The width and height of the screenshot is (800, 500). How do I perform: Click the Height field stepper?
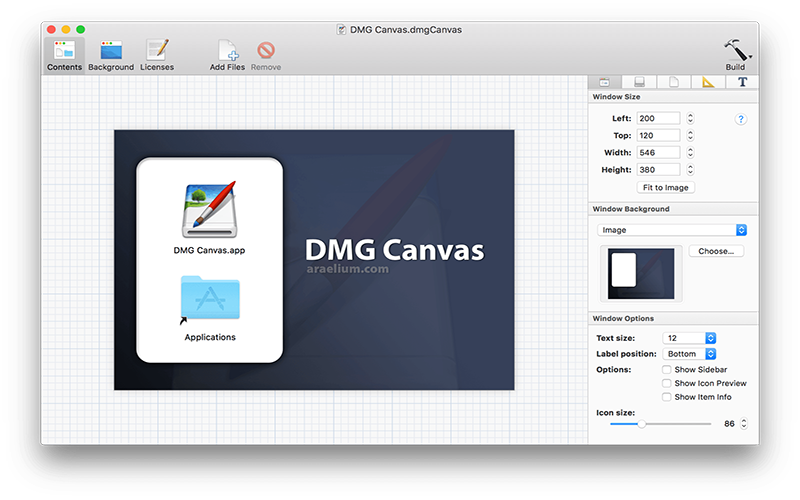[x=690, y=170]
